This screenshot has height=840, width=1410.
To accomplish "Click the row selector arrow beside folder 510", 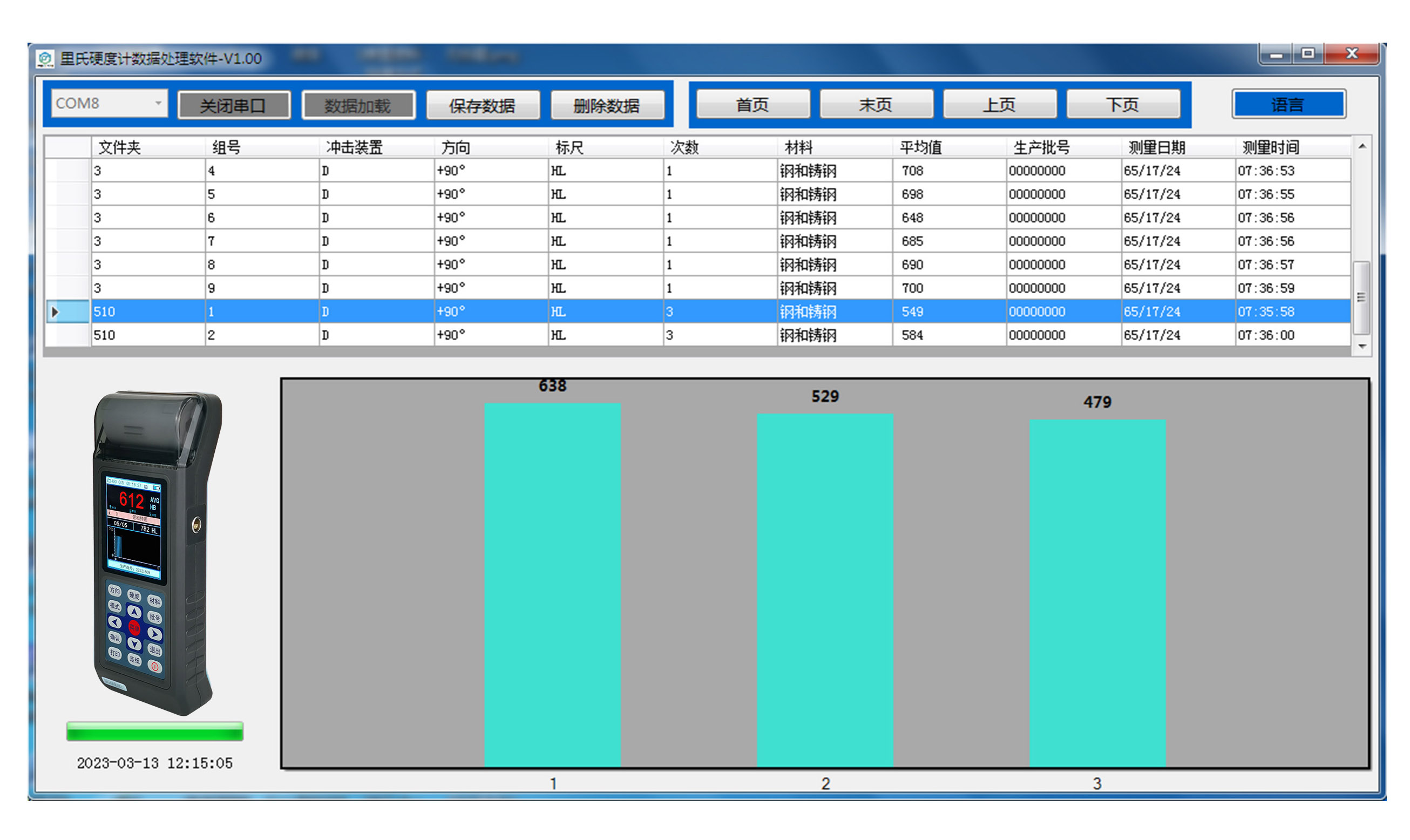I will [x=55, y=312].
